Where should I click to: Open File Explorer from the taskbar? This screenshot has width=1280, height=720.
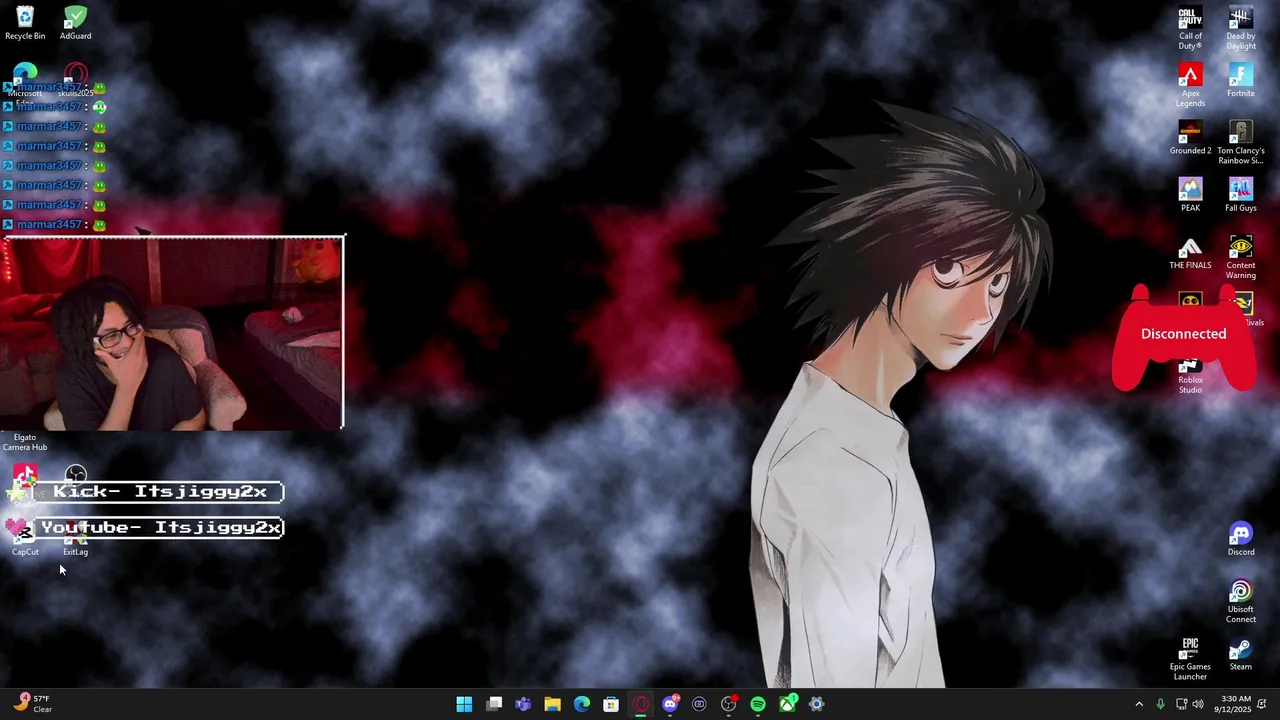(552, 704)
